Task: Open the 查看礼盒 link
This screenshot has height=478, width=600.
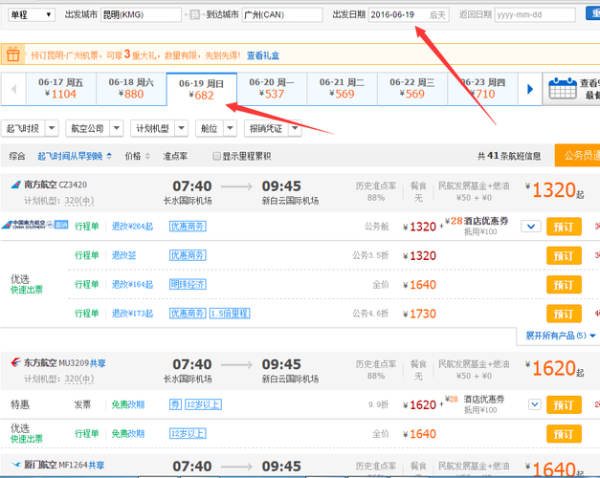Action: (x=263, y=55)
